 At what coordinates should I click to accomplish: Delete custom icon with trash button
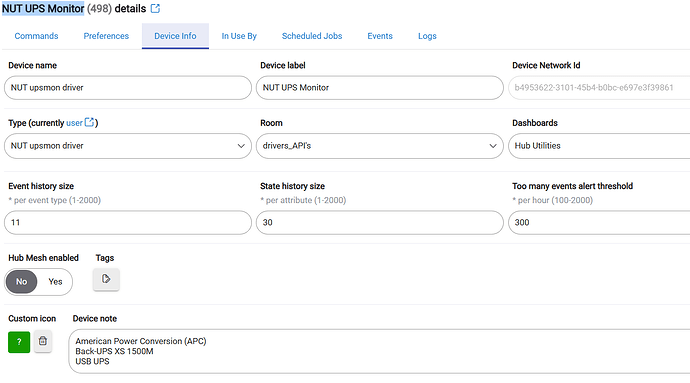[43, 341]
